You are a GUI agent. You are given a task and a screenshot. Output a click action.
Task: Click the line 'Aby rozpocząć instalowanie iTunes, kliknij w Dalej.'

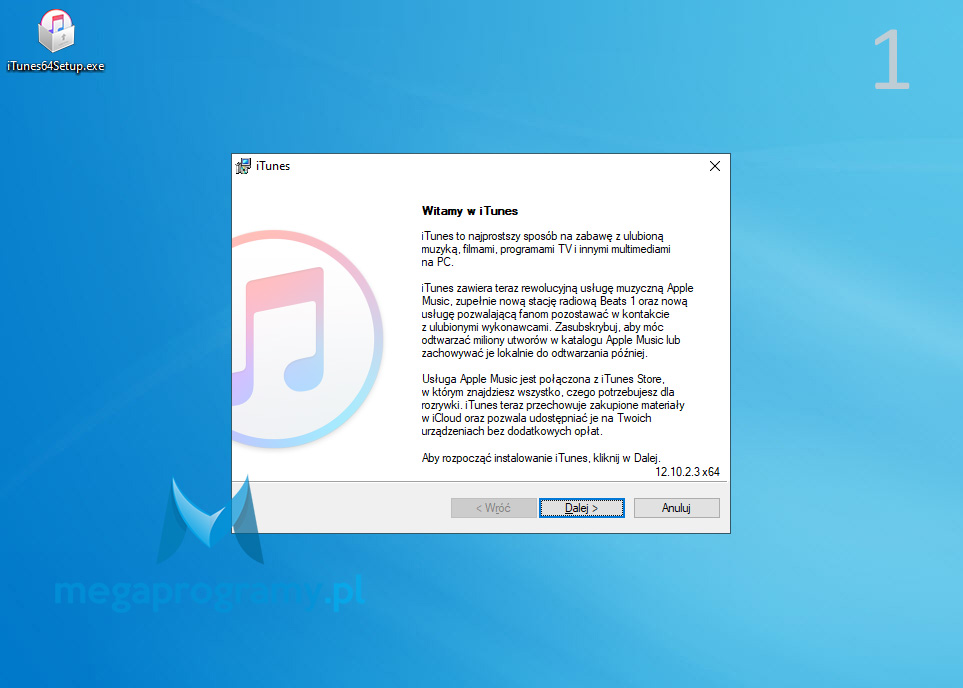point(540,458)
